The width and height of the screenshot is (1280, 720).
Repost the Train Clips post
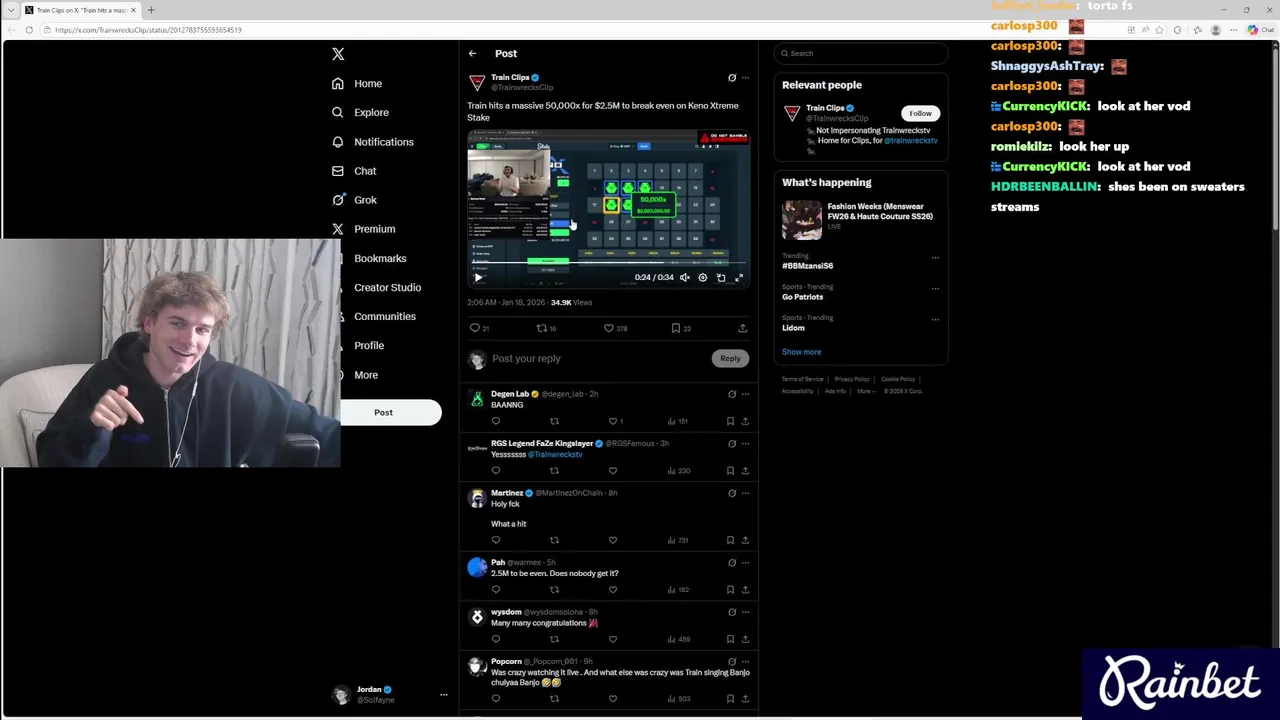(542, 328)
